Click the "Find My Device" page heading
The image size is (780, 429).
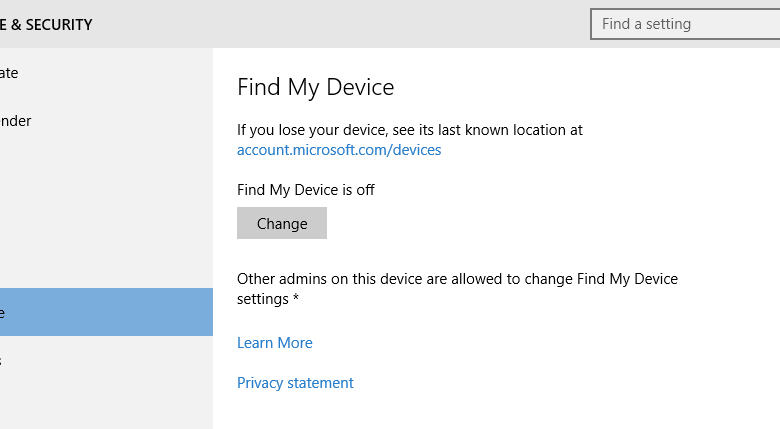coord(316,87)
